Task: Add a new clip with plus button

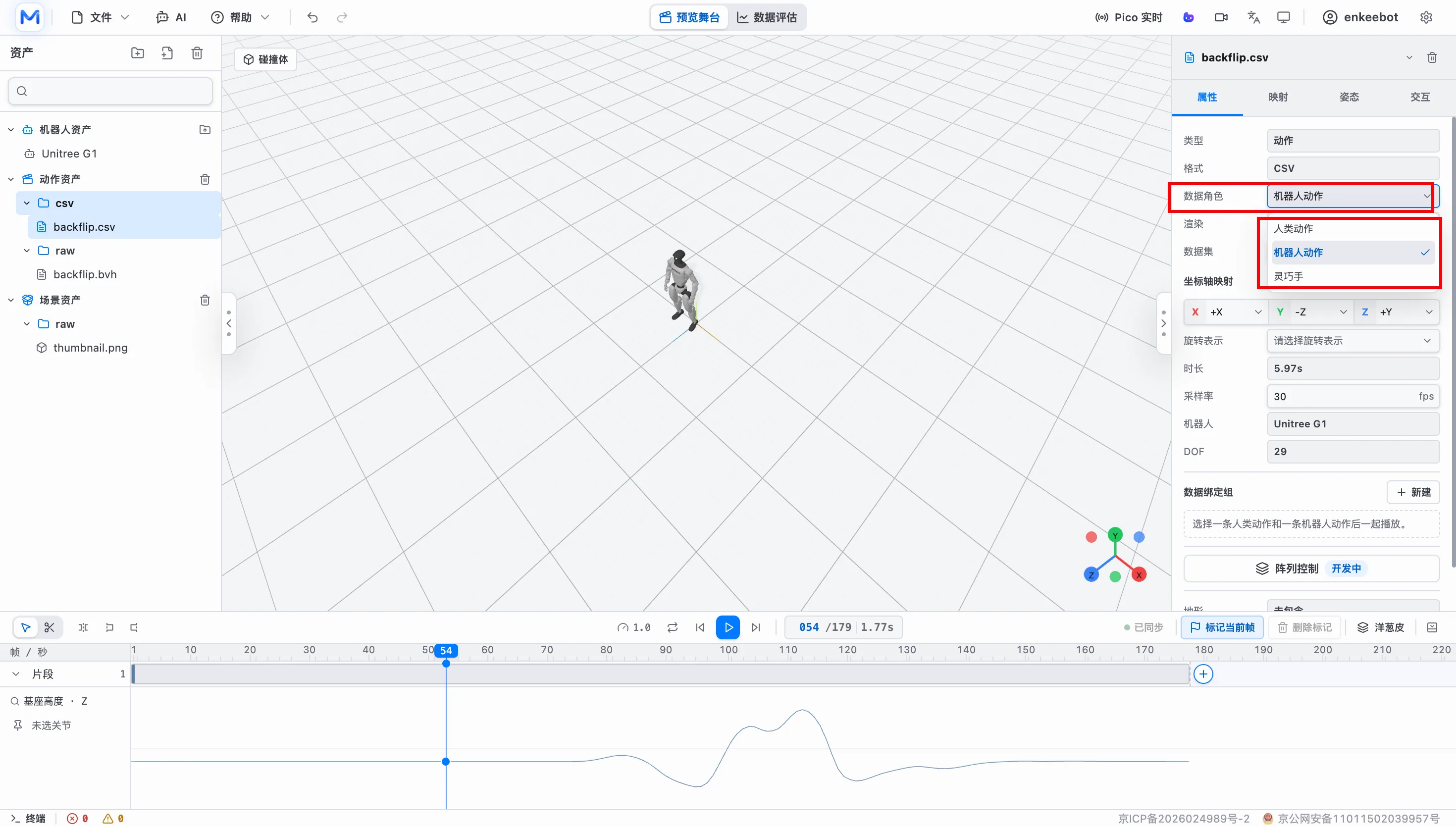Action: [x=1203, y=674]
